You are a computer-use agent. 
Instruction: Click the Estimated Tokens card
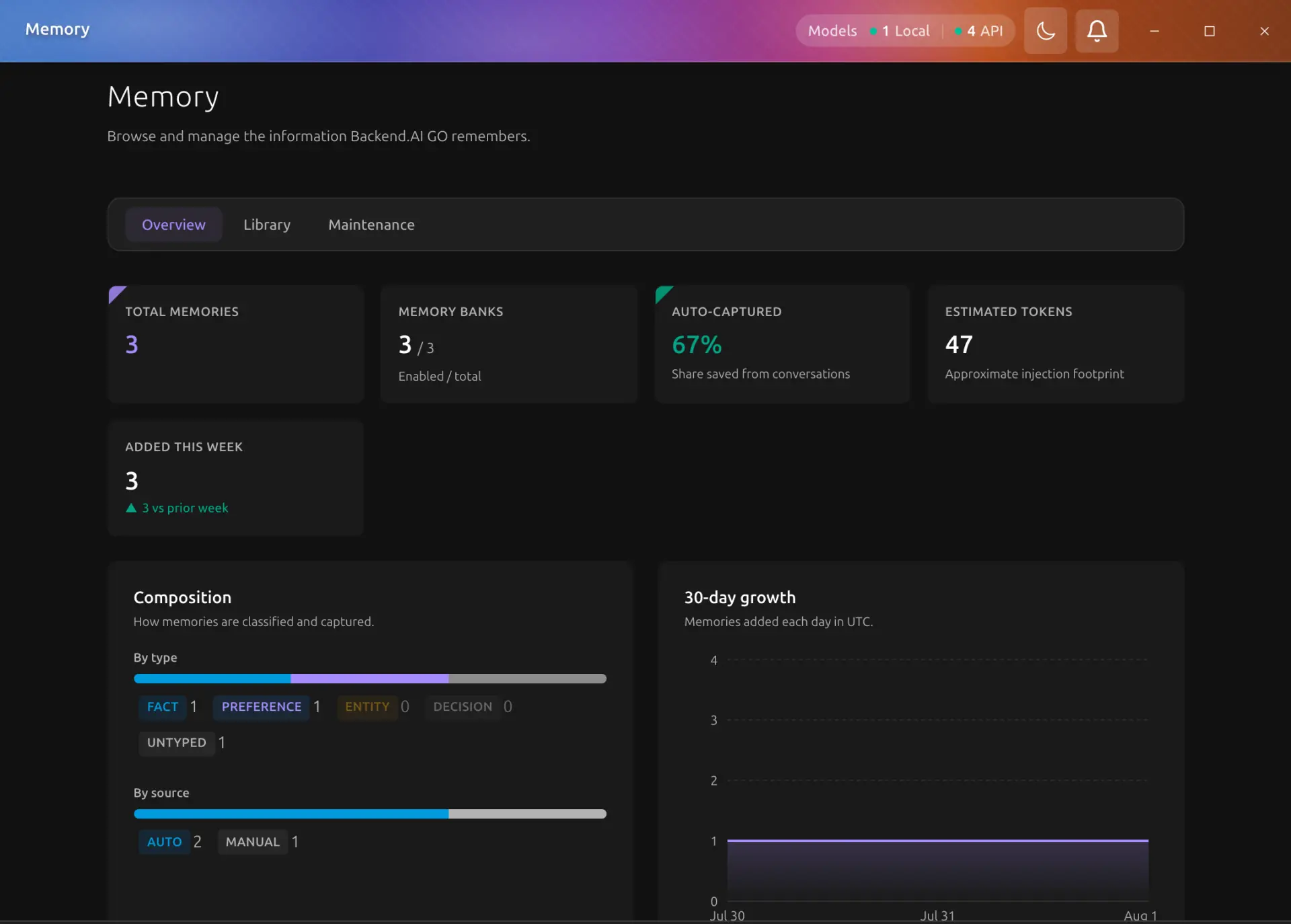[x=1056, y=344]
